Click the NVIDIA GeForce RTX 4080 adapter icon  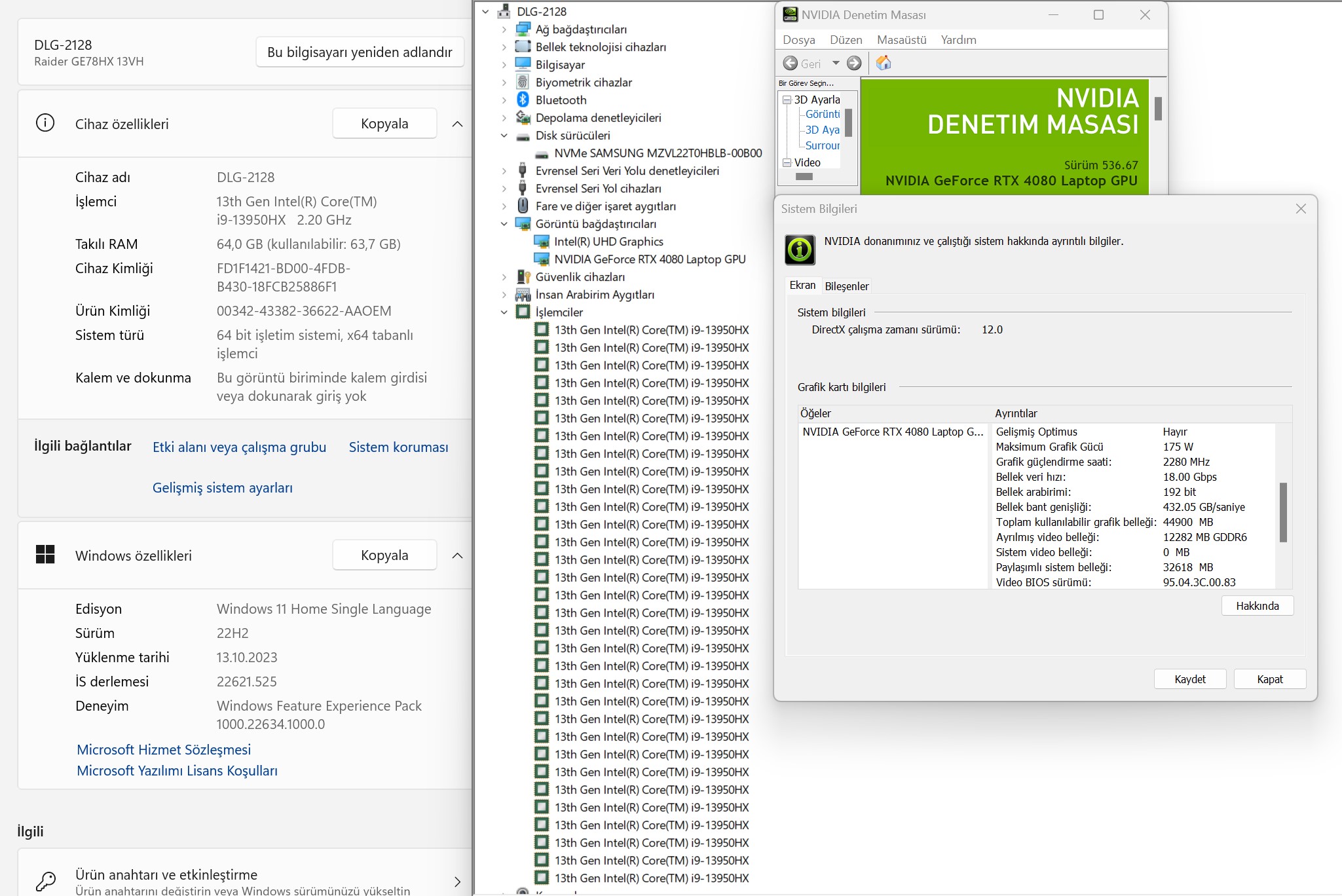tap(542, 259)
